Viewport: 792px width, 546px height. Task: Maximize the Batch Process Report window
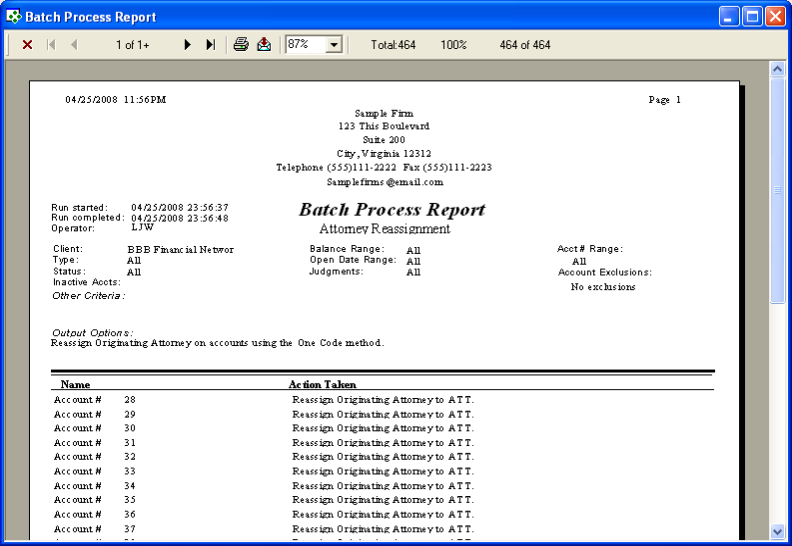751,16
